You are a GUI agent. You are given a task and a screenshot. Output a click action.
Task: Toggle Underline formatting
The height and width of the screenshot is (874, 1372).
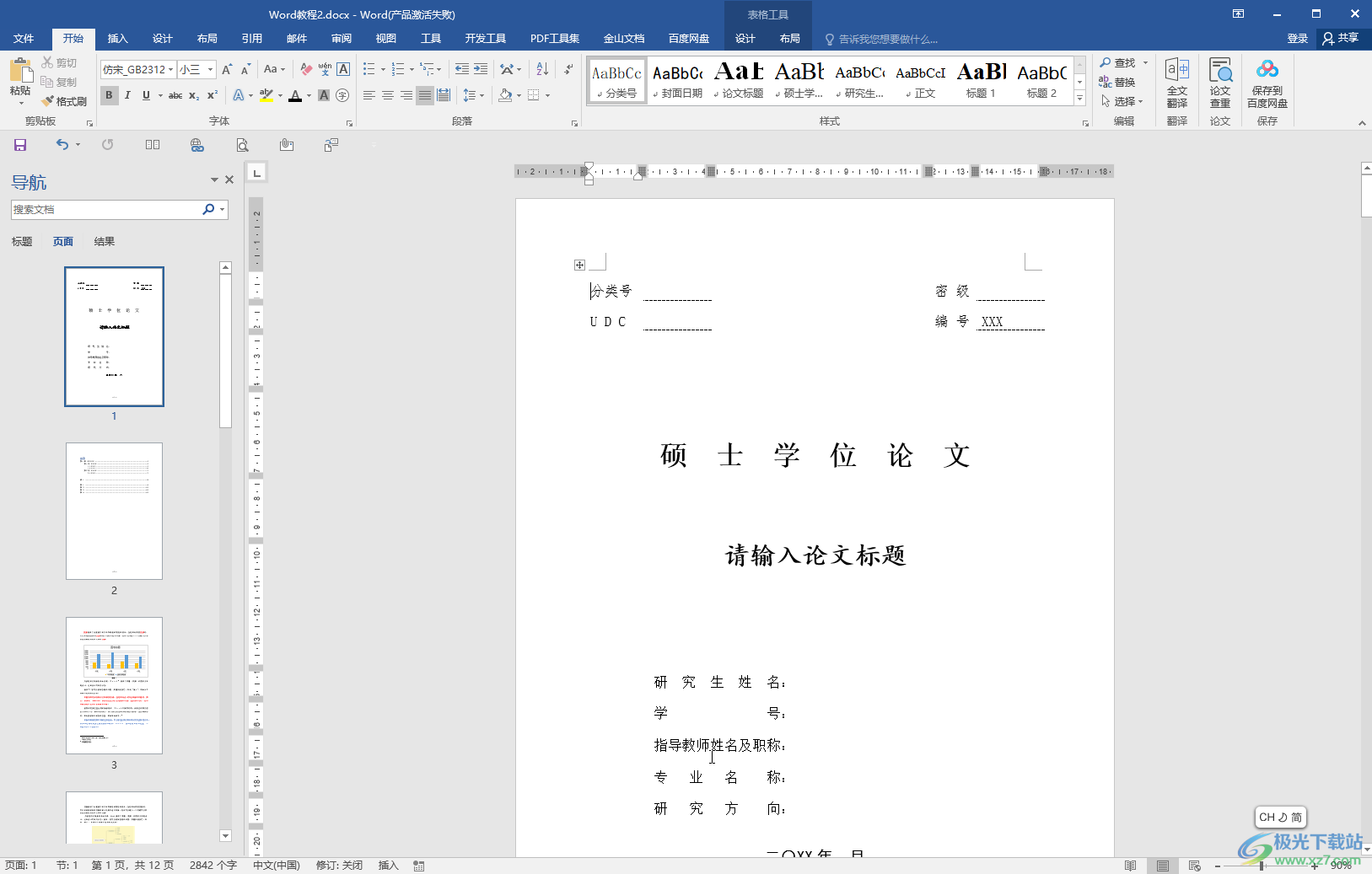tap(146, 95)
